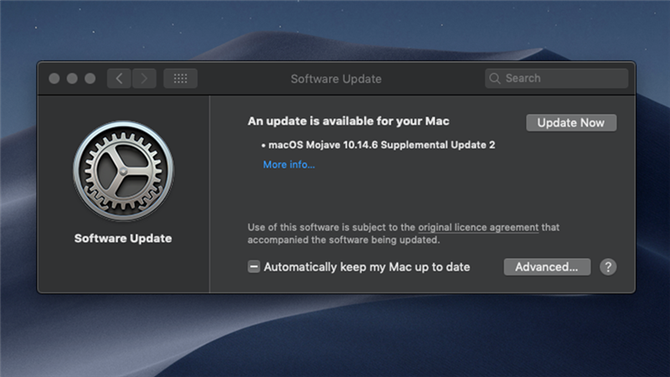Minimize the window with the middle button
Viewport: 670px width, 377px height.
72,79
